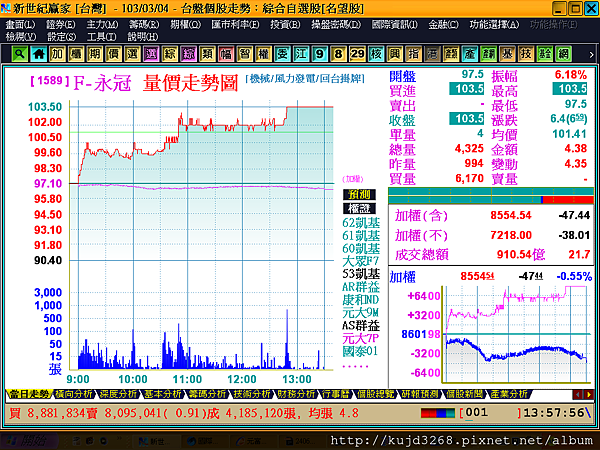Open the 類 category toolbar icon
This screenshot has height=450, width=600.
[207, 54]
